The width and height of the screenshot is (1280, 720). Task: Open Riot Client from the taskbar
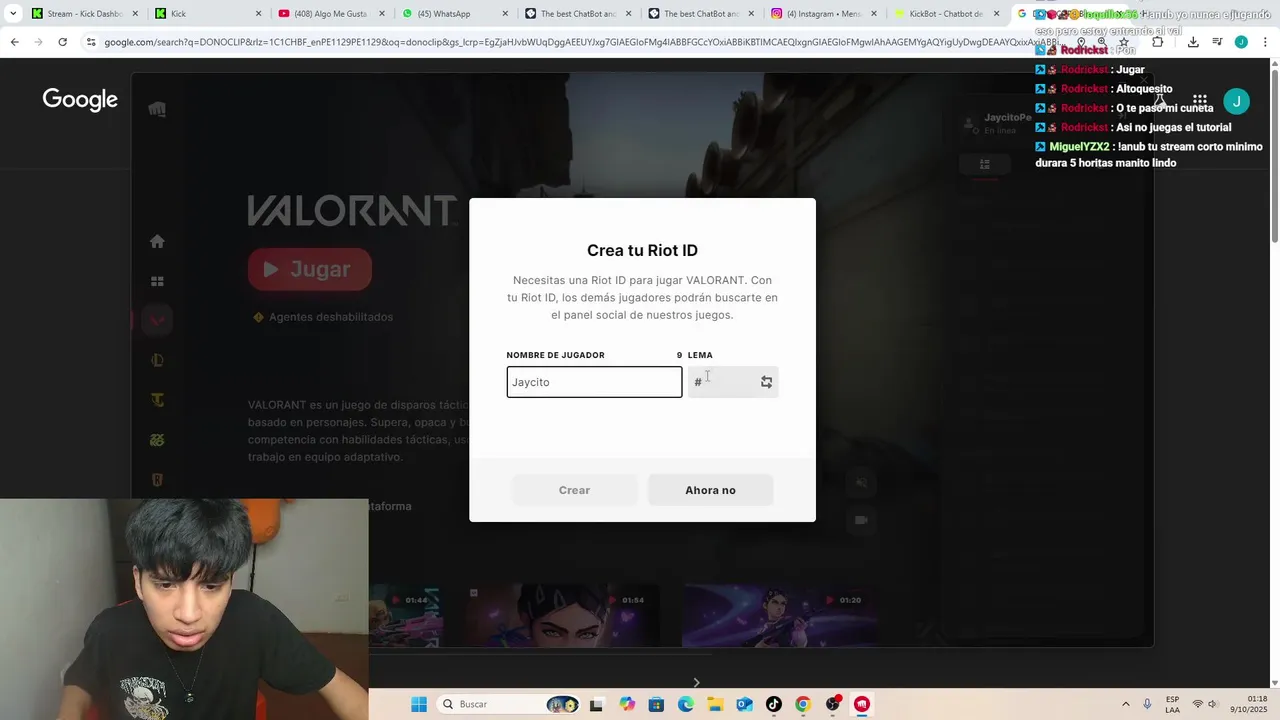pos(862,704)
